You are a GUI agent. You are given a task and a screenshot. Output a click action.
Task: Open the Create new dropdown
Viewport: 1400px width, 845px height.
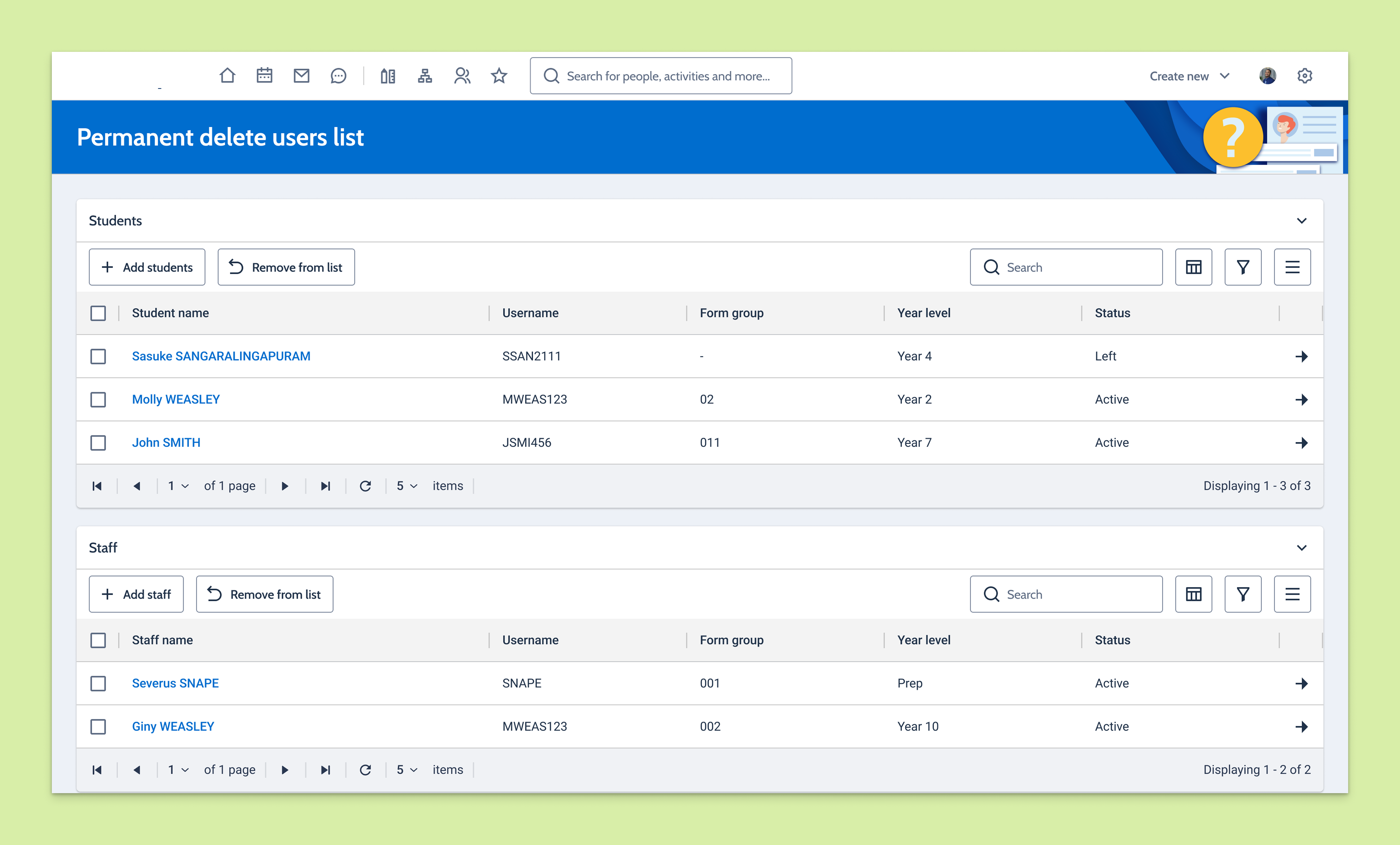(x=1189, y=76)
